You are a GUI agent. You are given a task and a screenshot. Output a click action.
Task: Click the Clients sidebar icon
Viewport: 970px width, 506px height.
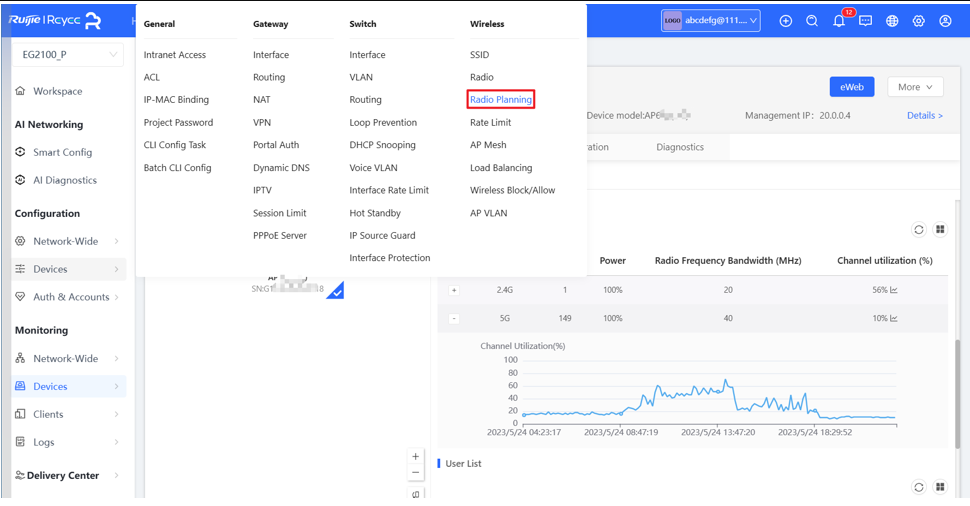(20, 414)
